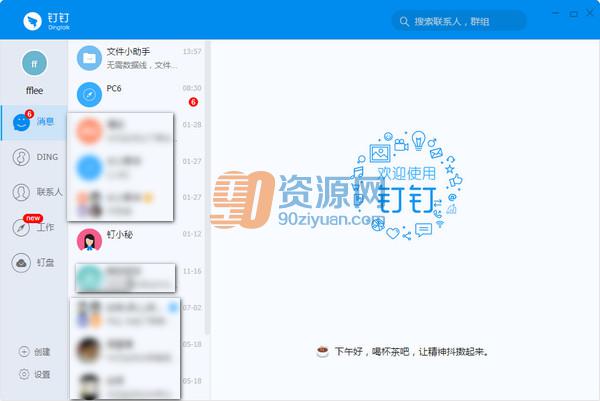Viewport: 600px width, 401px height.
Task: Click the DING sidebar icon
Action: click(21, 157)
